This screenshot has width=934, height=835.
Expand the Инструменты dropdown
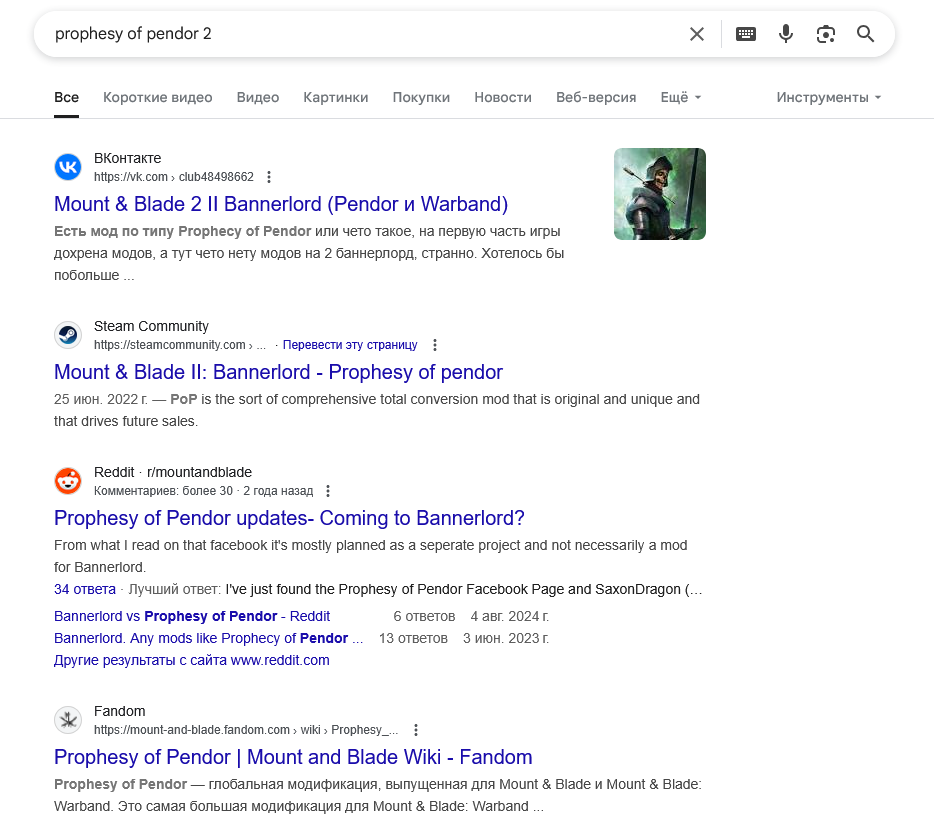pyautogui.click(x=829, y=97)
